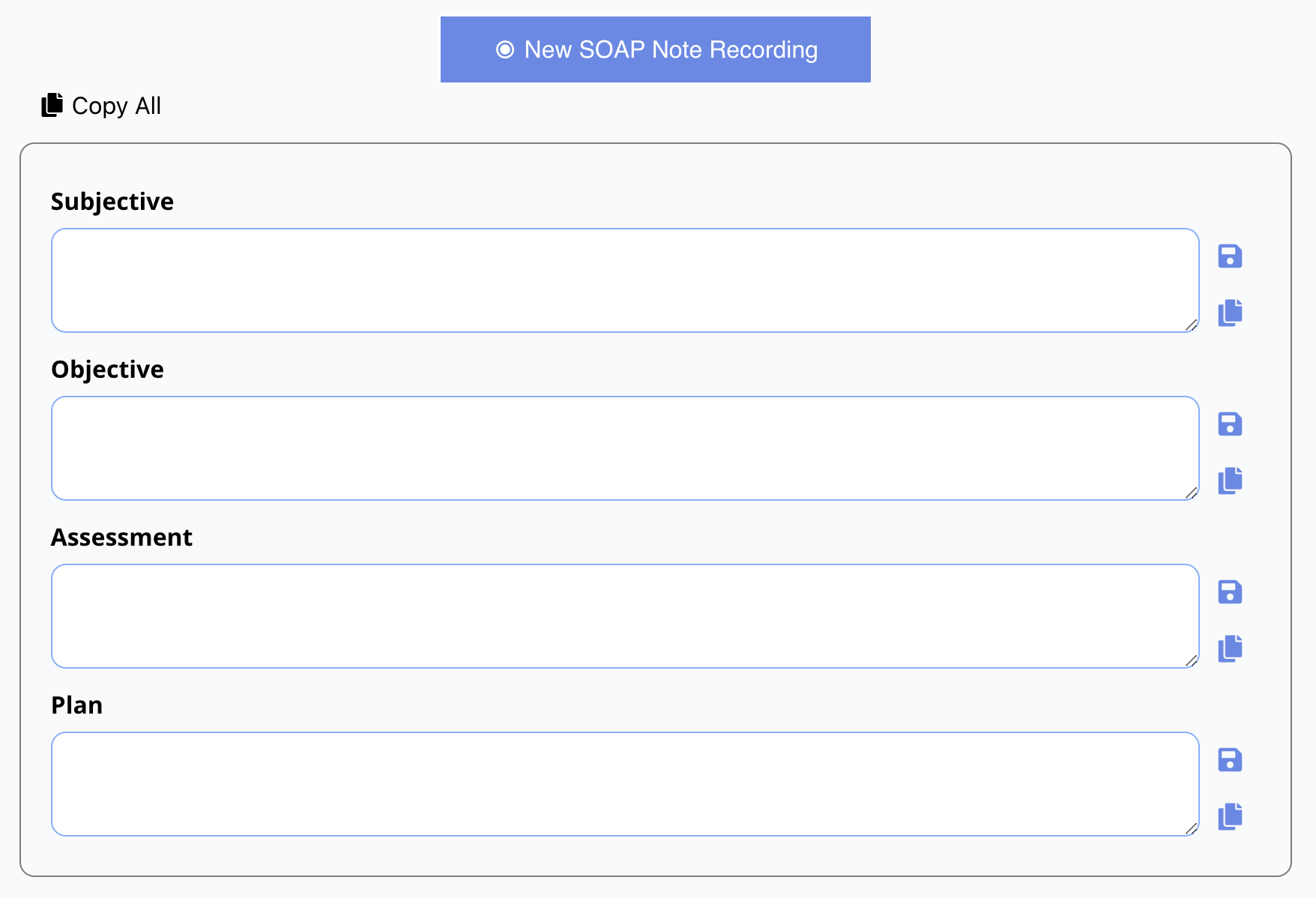This screenshot has width=1316, height=898.
Task: Copy the Plan section text
Action: pyautogui.click(x=1230, y=816)
